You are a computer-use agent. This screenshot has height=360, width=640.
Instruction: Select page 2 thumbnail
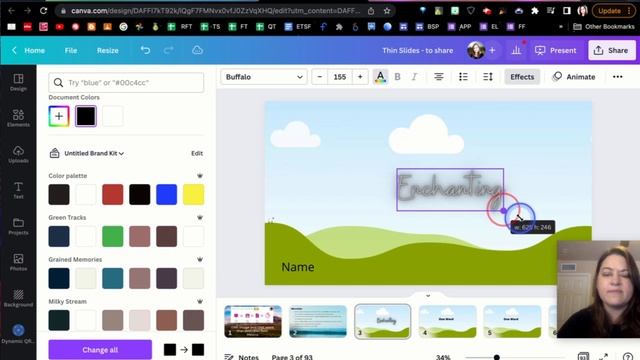coord(318,321)
